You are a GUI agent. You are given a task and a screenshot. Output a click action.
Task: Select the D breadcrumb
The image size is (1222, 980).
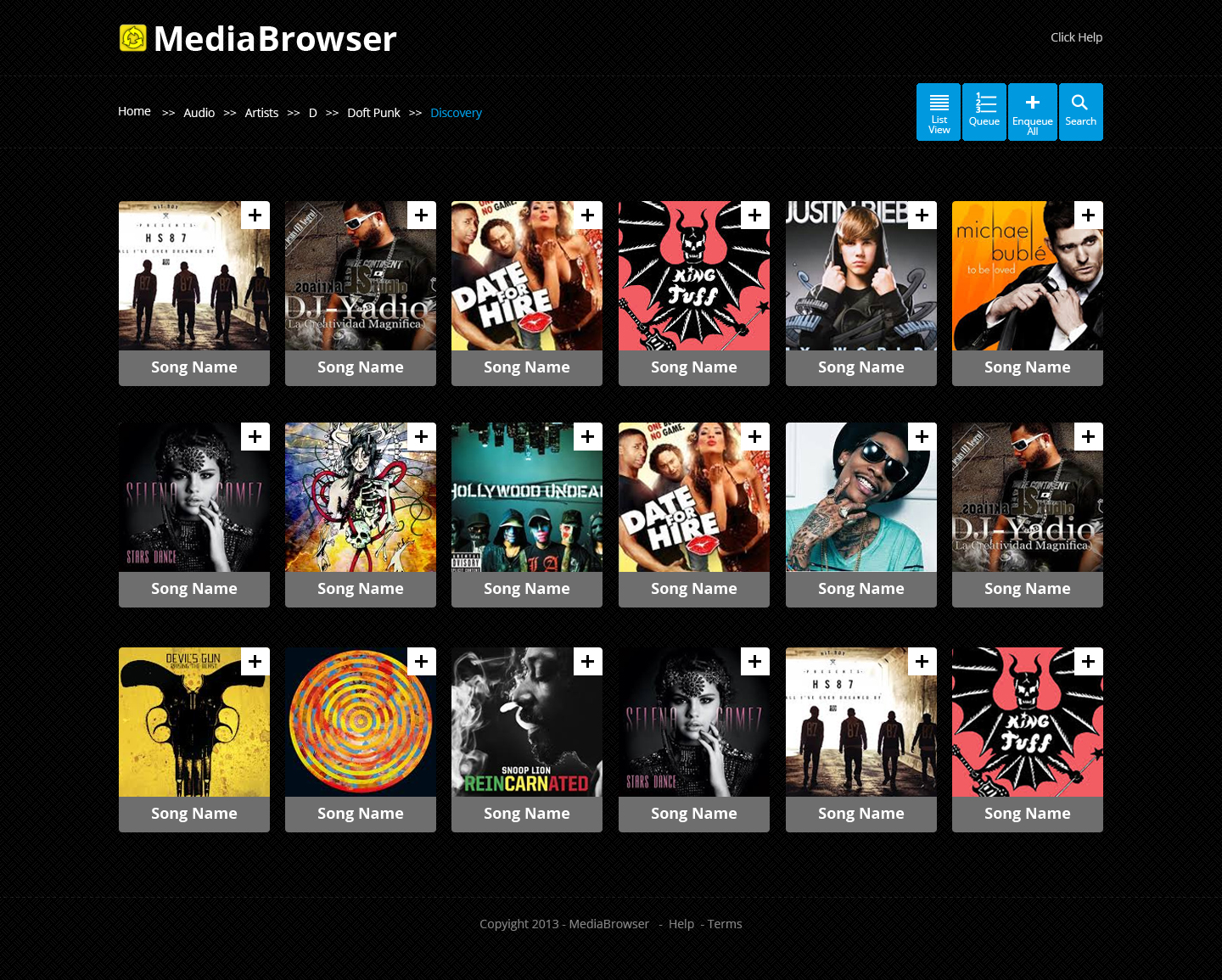313,113
